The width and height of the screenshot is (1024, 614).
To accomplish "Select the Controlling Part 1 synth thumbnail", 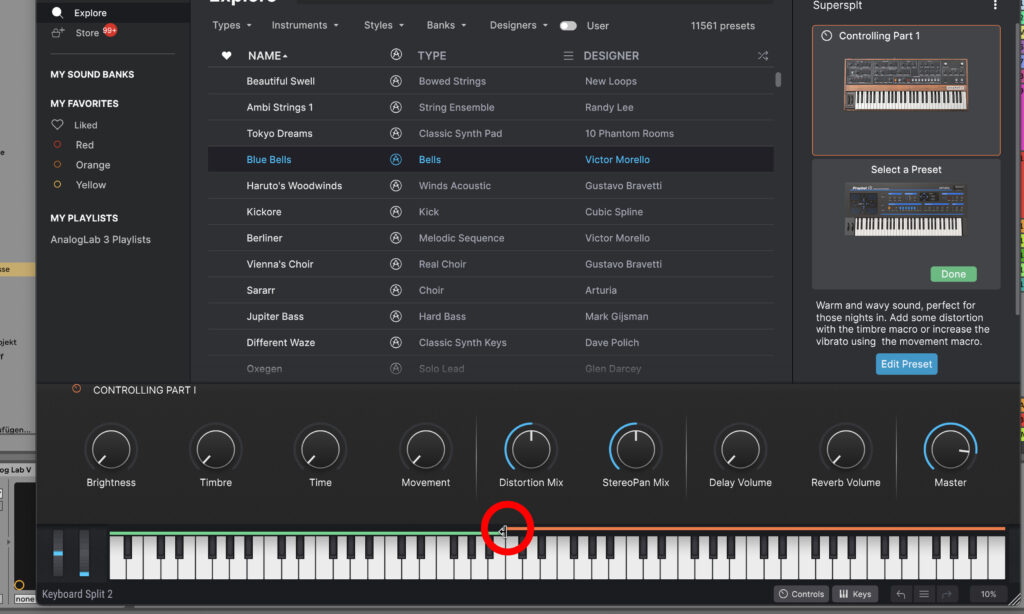I will tap(906, 84).
